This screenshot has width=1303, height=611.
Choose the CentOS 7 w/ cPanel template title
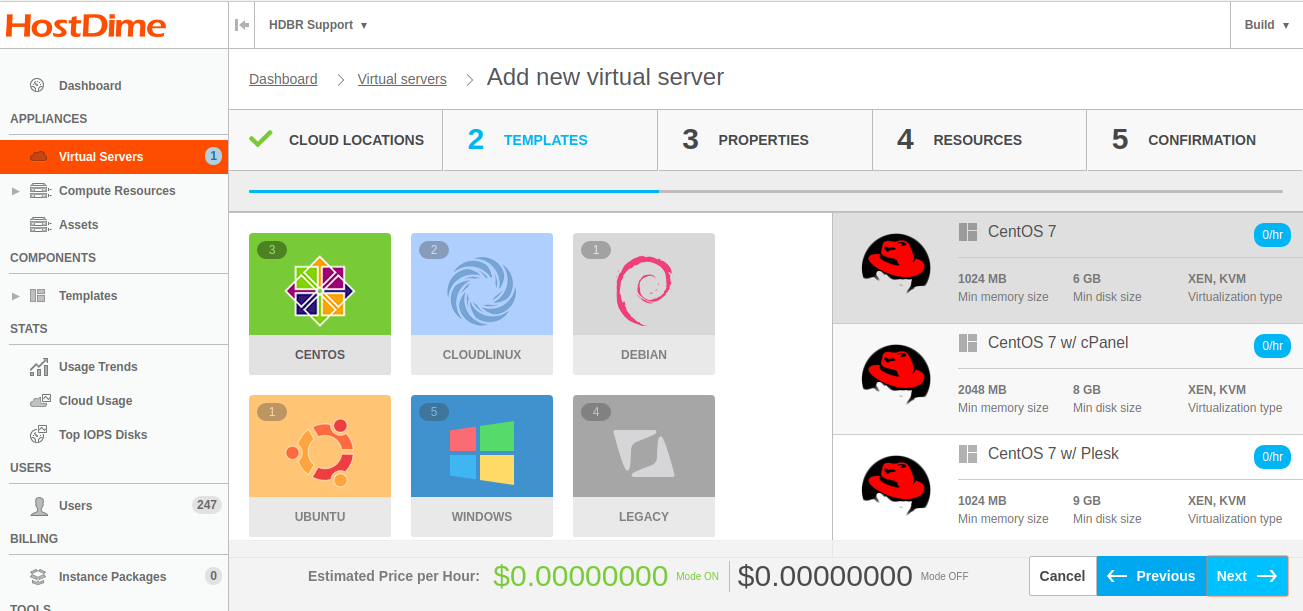[x=1058, y=343]
